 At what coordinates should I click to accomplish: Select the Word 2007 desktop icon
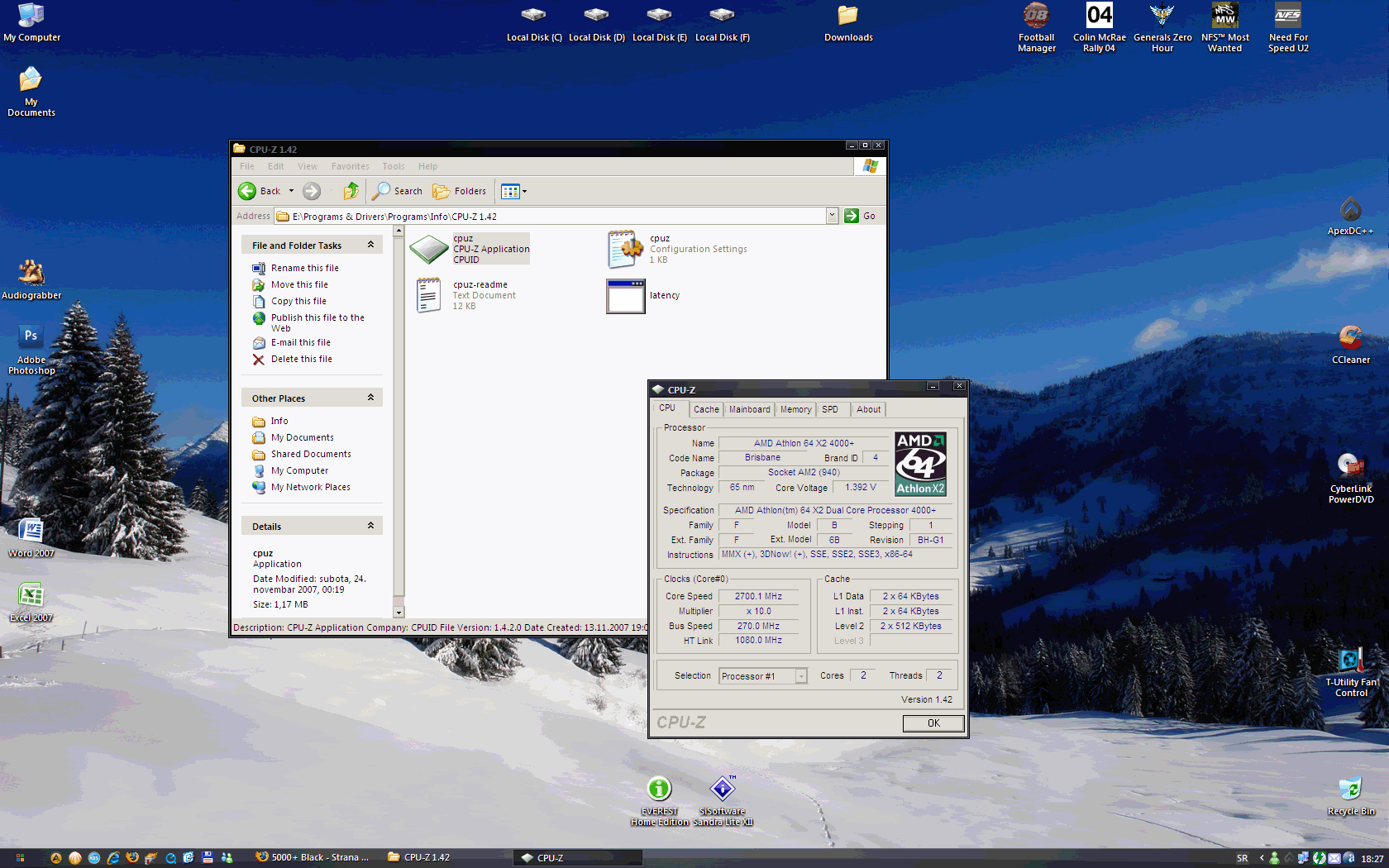(x=31, y=538)
